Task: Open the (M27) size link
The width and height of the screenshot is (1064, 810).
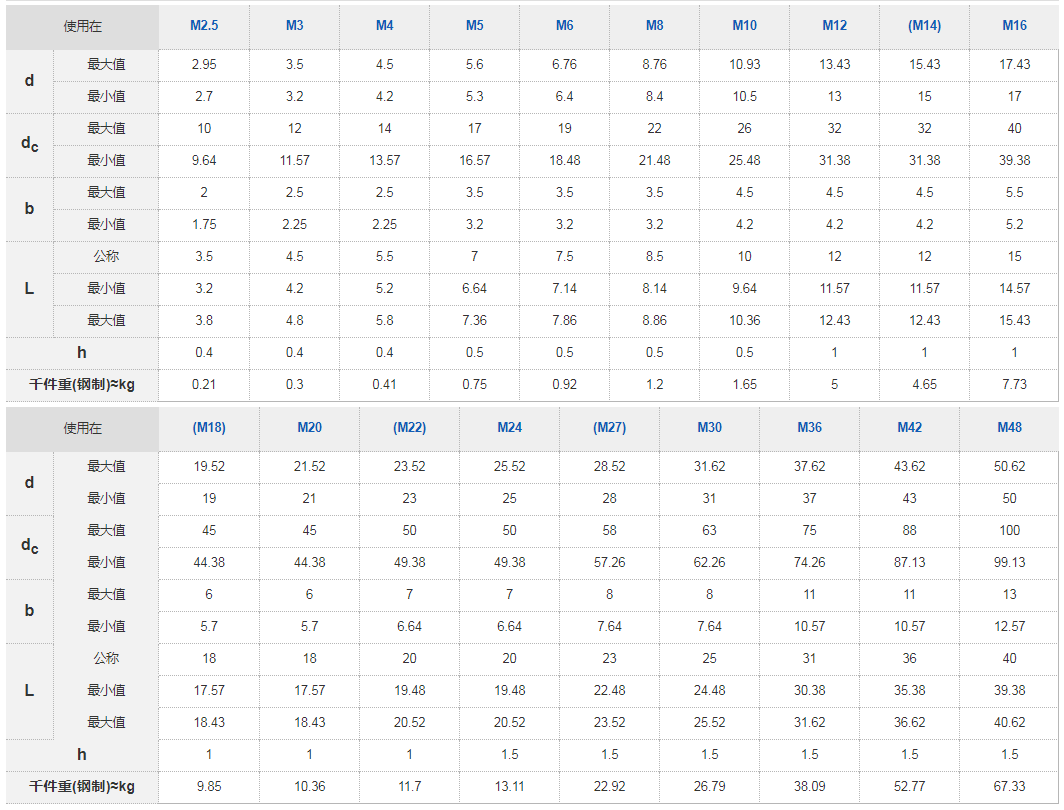Action: click(609, 427)
